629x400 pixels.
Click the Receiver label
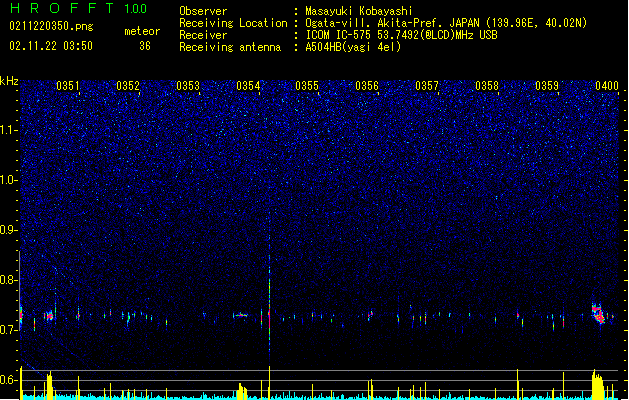pos(203,35)
